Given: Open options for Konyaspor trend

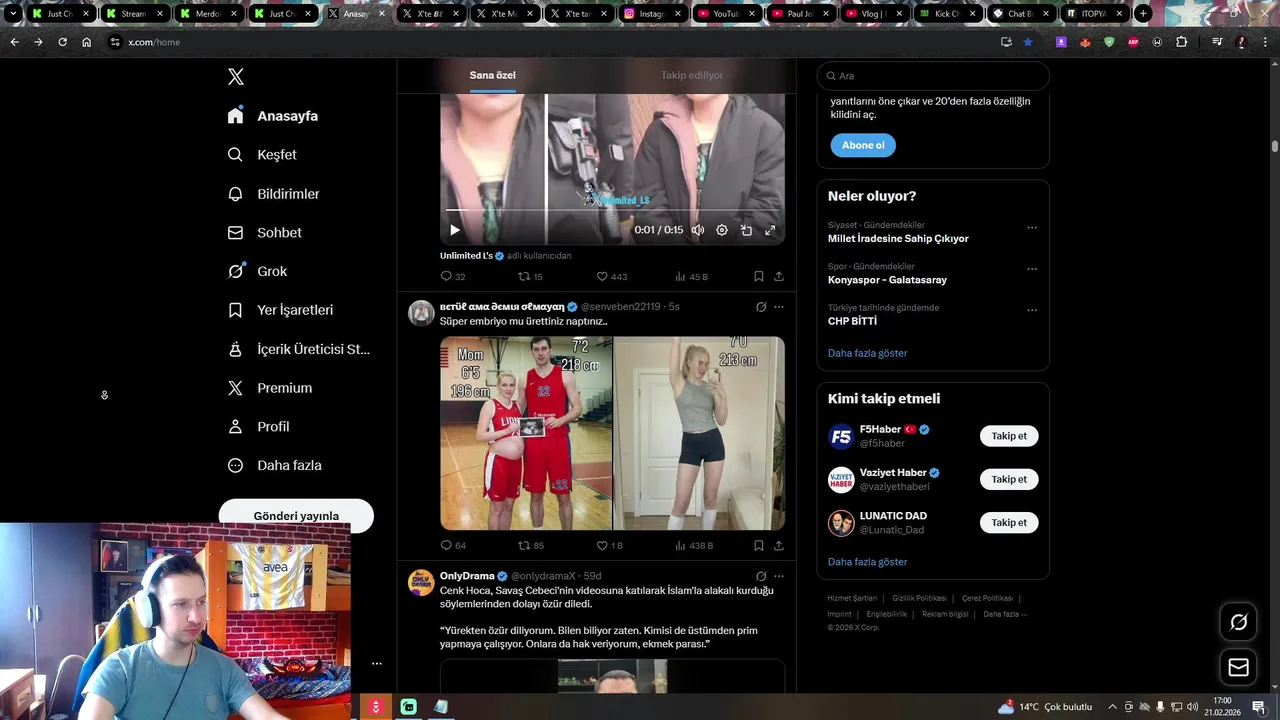Looking at the screenshot, I should pos(1032,269).
